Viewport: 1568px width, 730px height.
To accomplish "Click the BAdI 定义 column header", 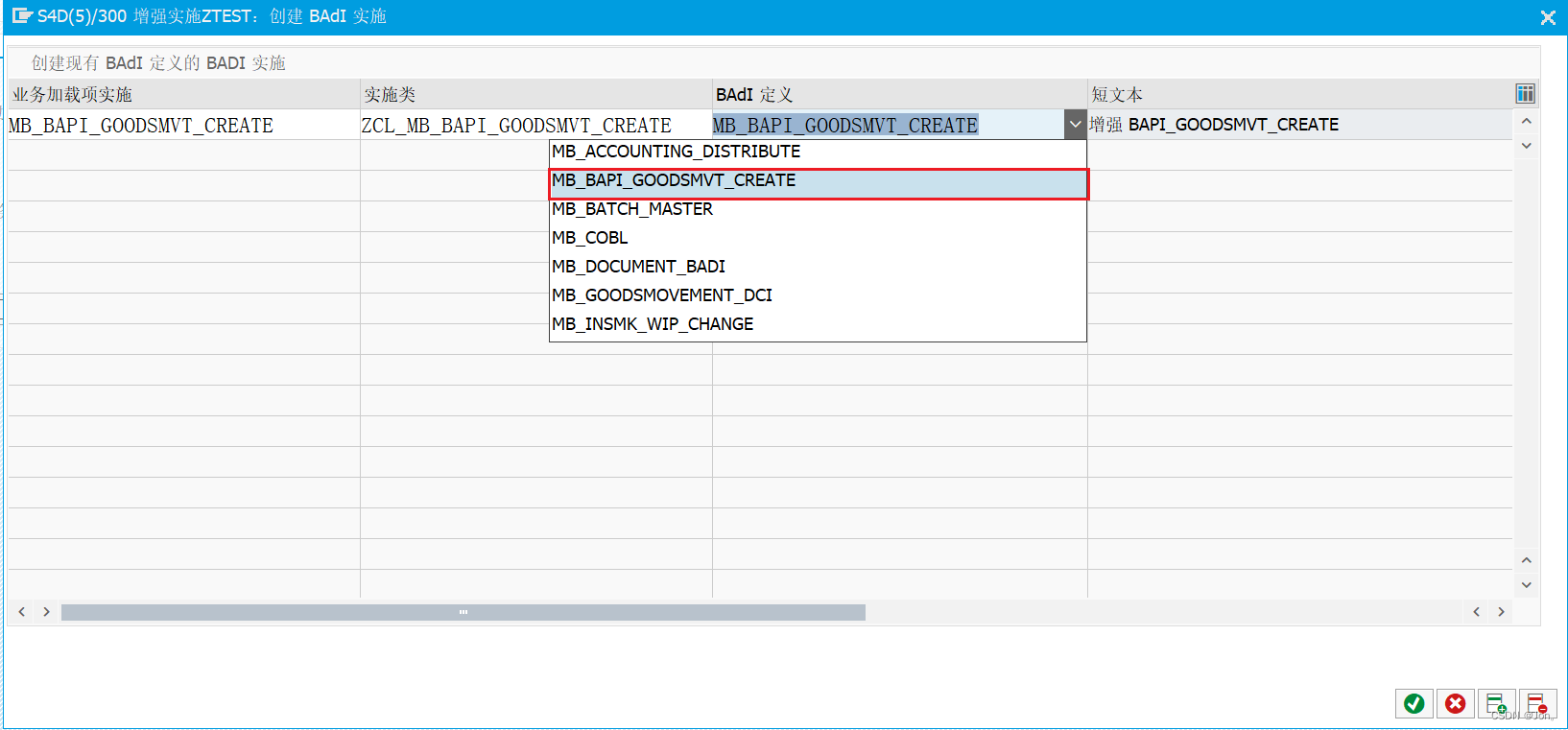I will [x=899, y=94].
